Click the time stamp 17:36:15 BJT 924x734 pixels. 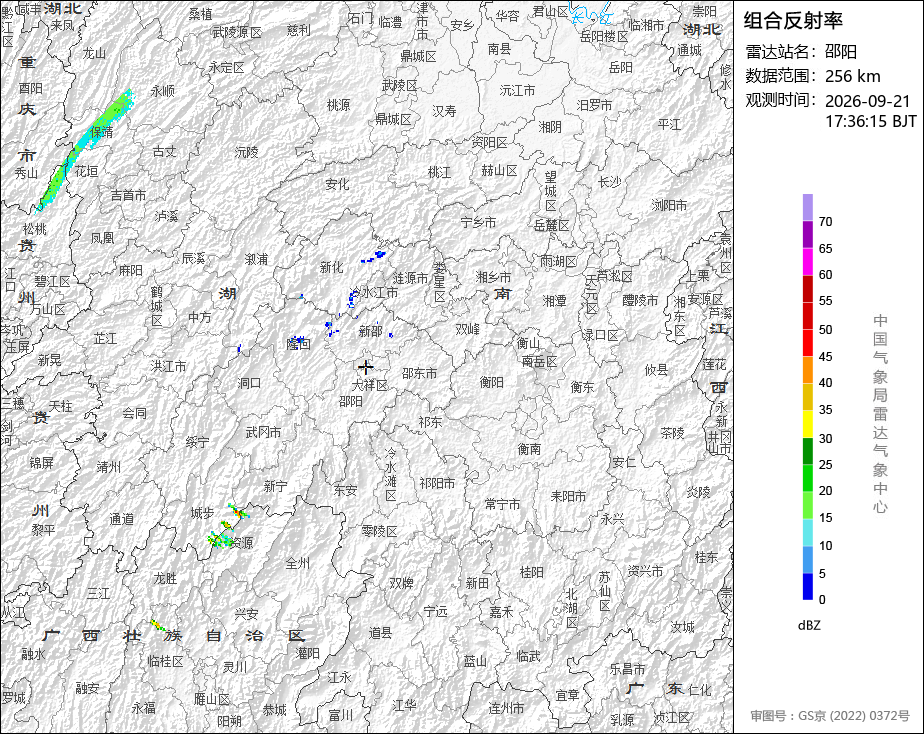tap(870, 121)
